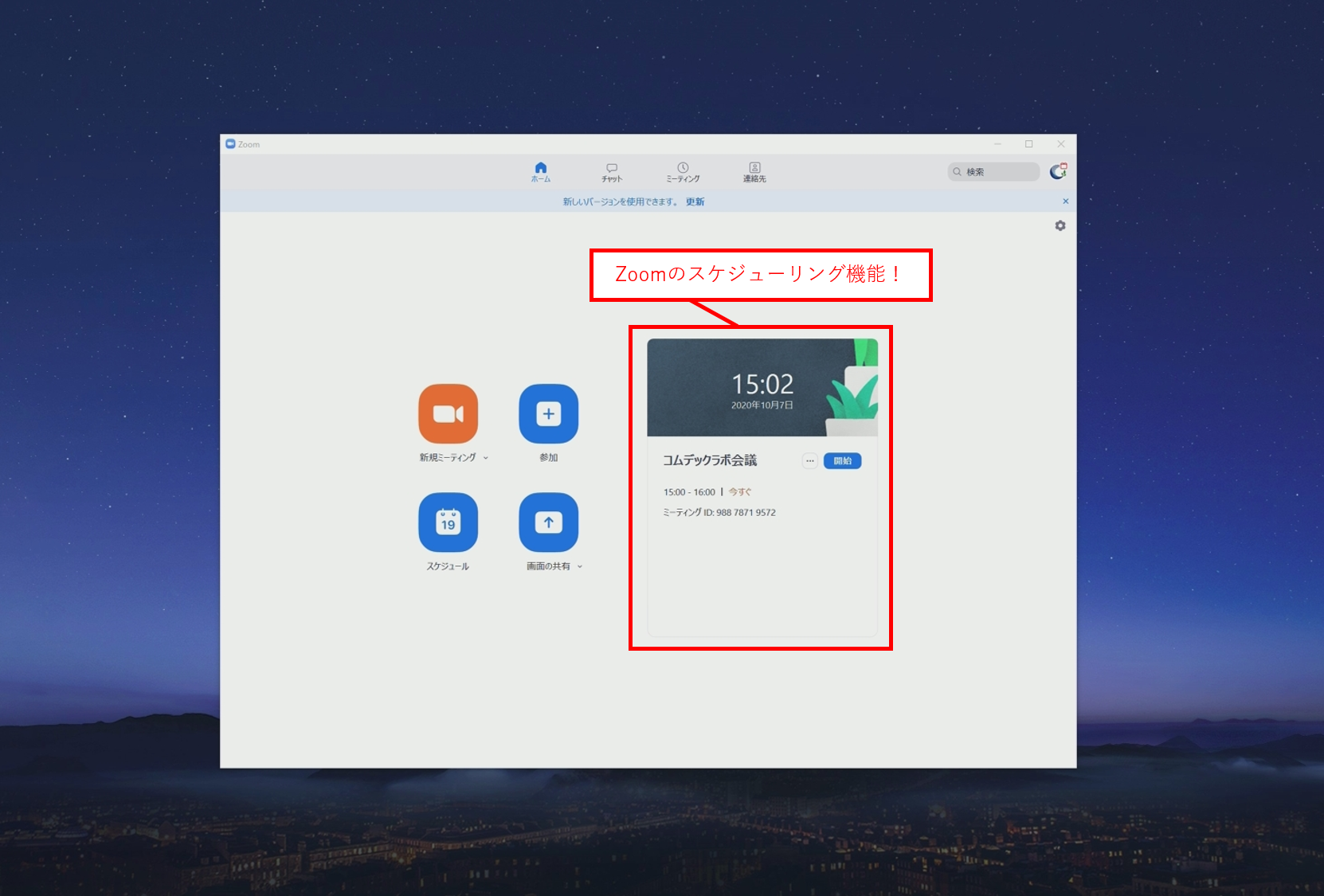Image resolution: width=1324 pixels, height=896 pixels.
Task: Open the Schedule (スケジュール) calendar icon
Action: tap(449, 522)
